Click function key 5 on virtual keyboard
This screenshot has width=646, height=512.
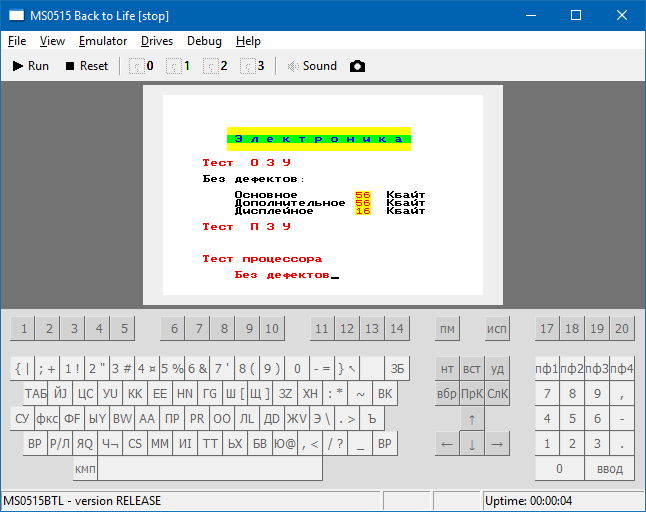coord(123,328)
